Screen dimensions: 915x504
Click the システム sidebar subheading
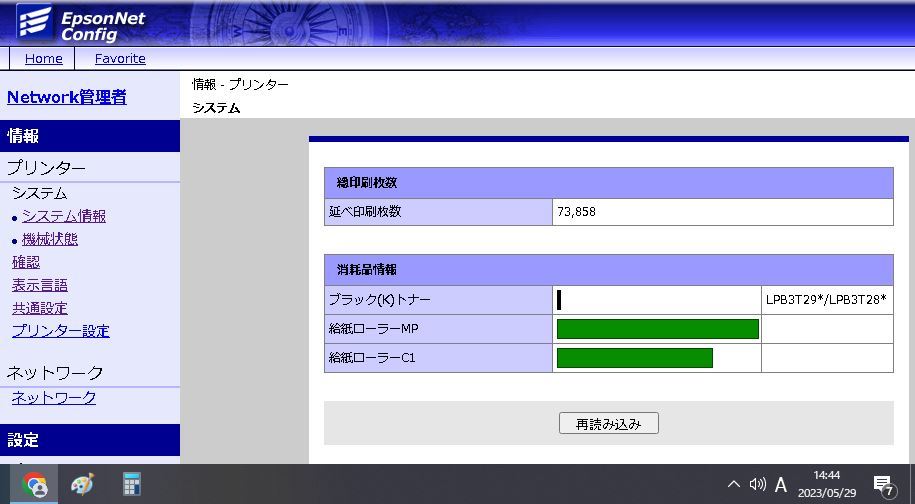tap(40, 193)
